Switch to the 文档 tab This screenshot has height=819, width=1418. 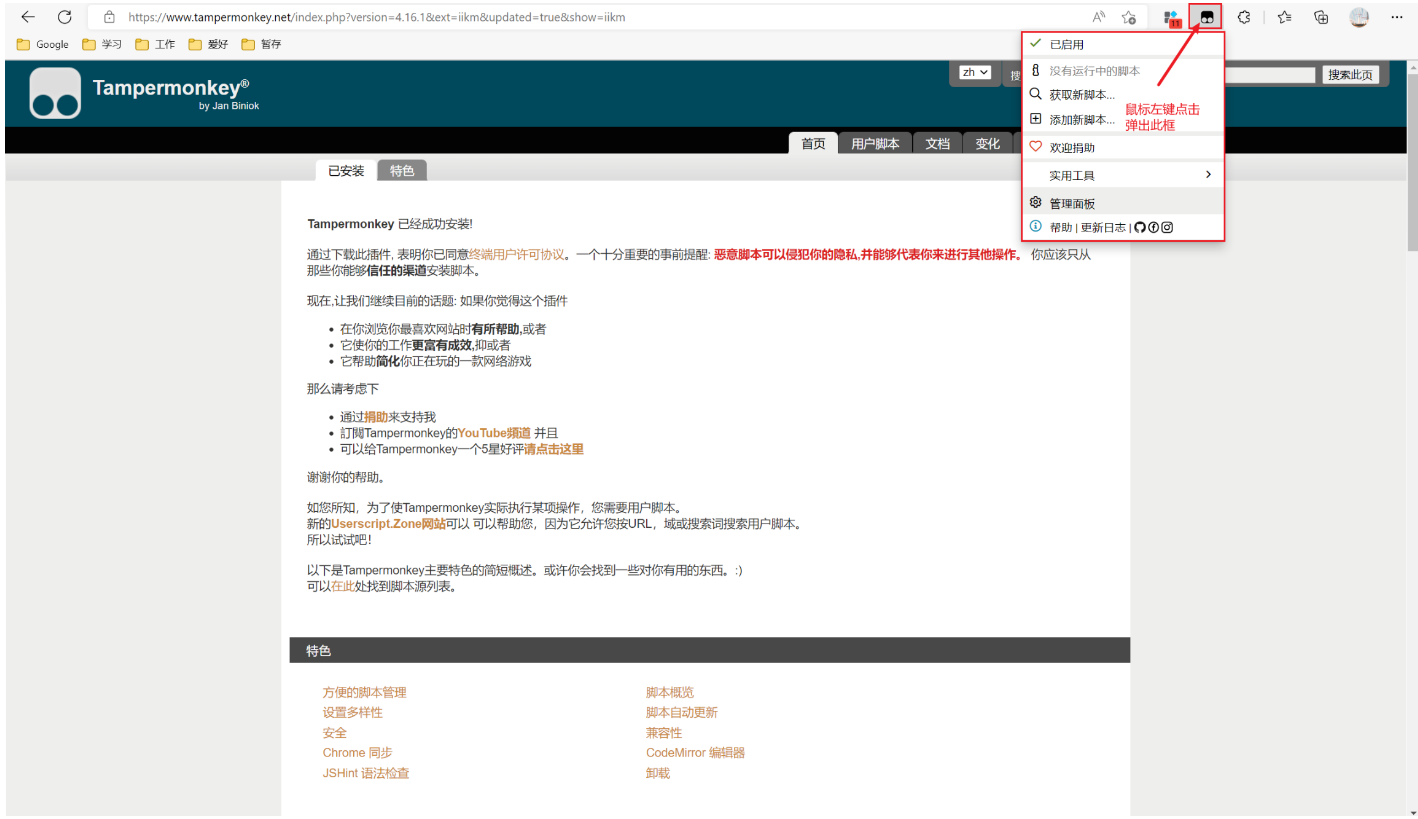(937, 143)
